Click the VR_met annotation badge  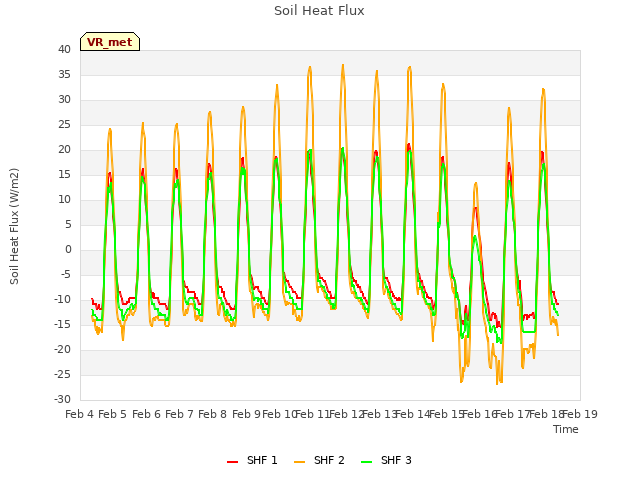(110, 42)
